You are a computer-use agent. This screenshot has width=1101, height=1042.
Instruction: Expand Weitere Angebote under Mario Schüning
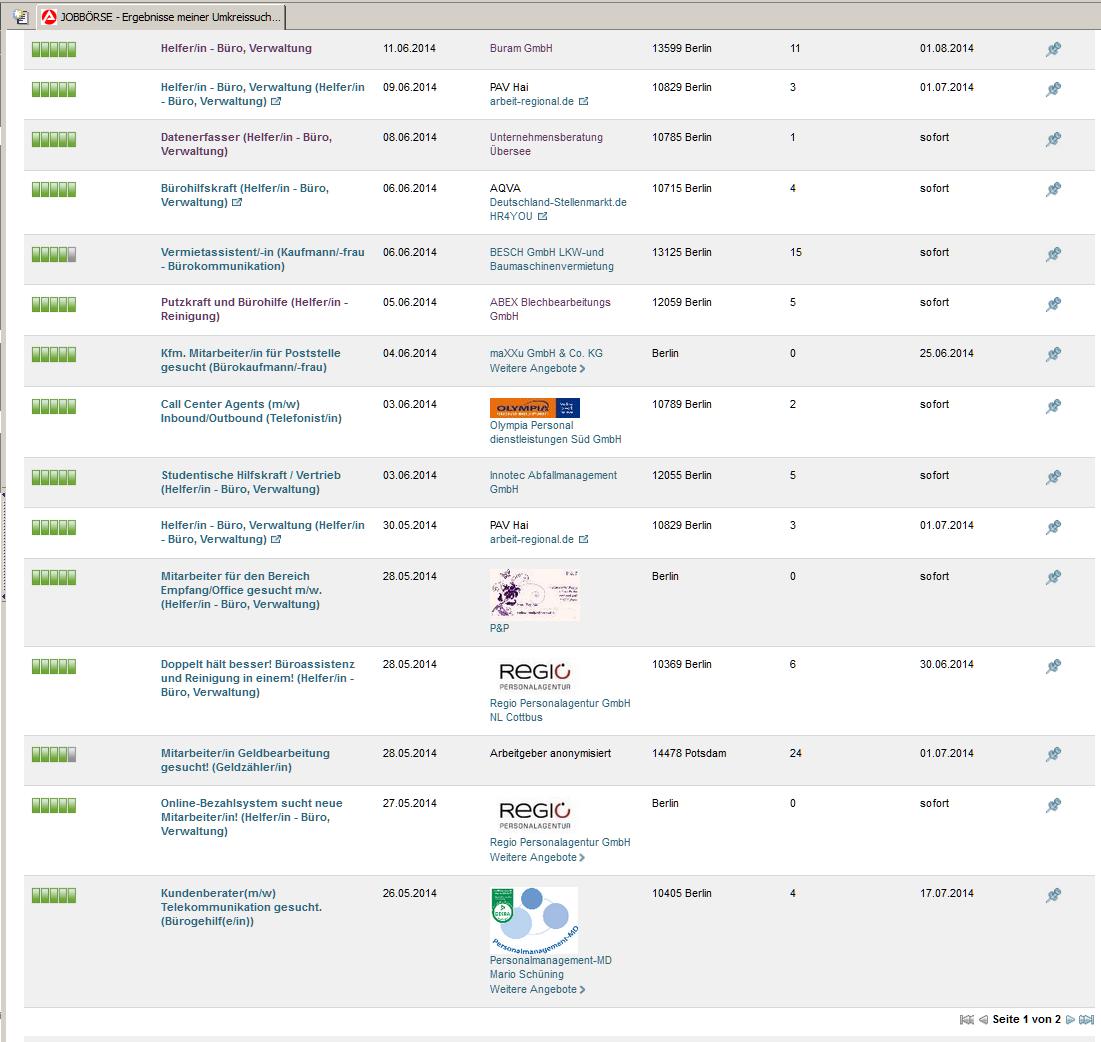[537, 989]
